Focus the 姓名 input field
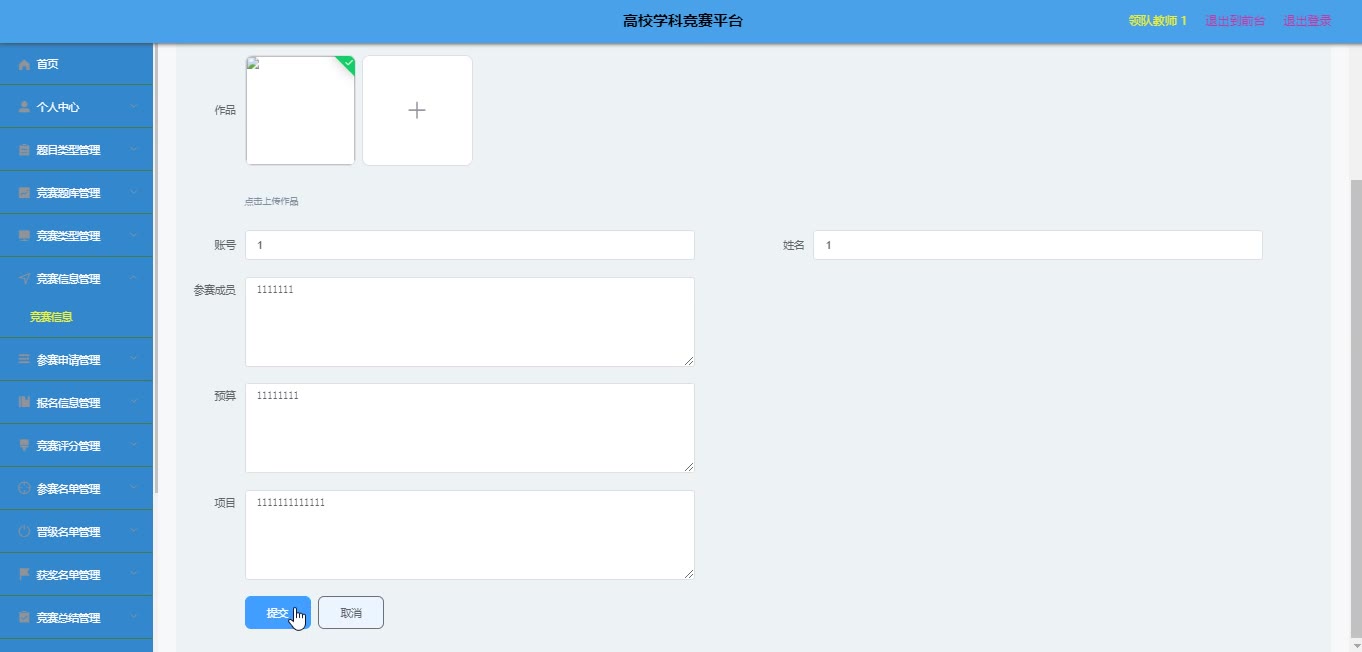This screenshot has width=1362, height=652. point(1038,245)
